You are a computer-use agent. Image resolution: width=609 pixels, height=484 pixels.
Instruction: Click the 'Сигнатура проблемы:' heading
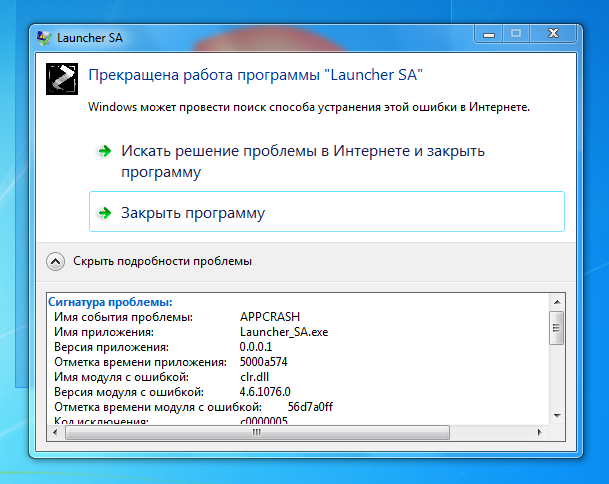coord(110,302)
